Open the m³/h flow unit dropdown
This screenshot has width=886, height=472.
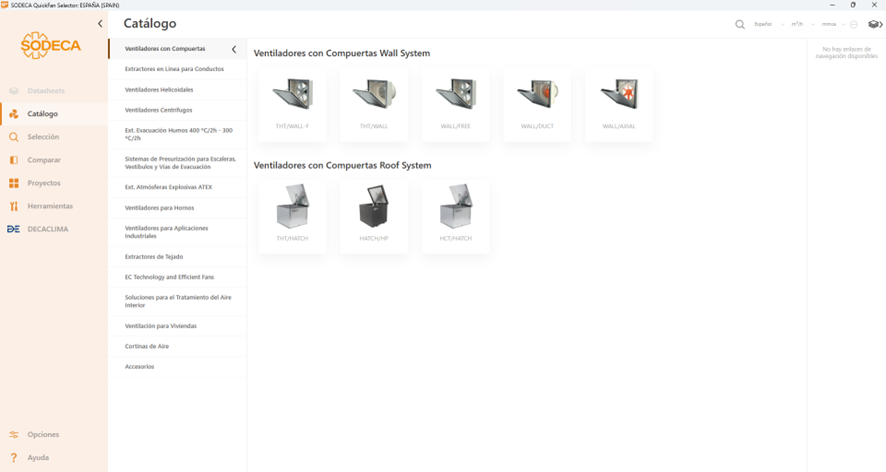click(x=802, y=24)
